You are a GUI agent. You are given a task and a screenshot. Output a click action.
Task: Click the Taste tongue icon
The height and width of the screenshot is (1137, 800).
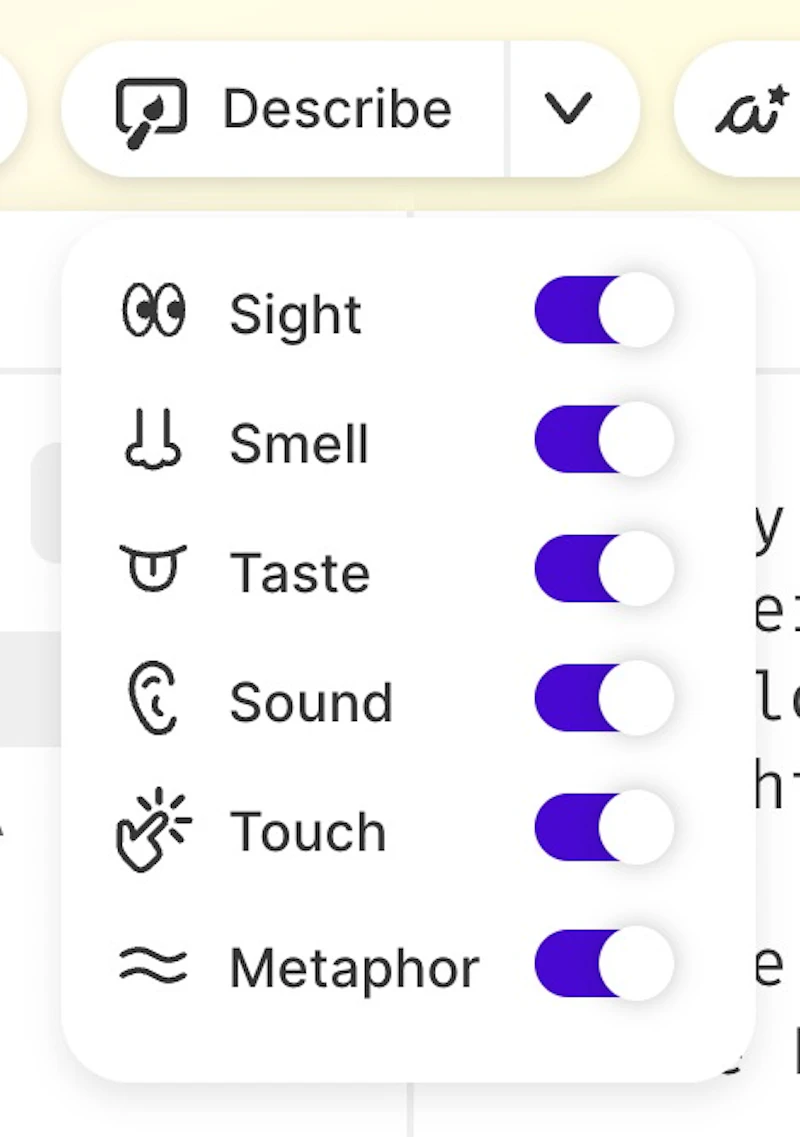(153, 568)
